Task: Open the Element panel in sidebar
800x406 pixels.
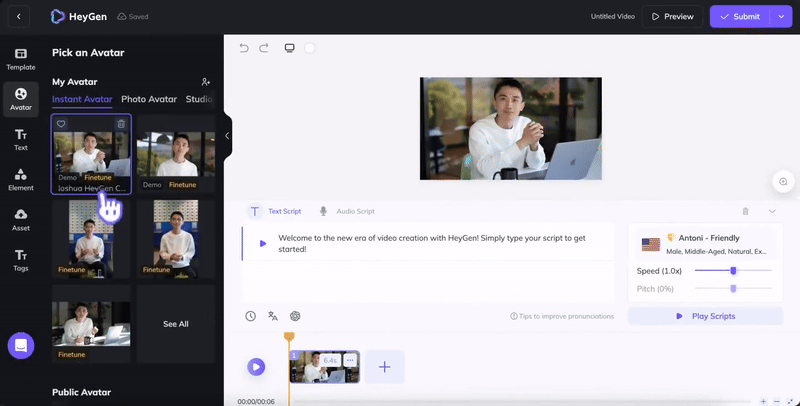Action: tap(20, 179)
